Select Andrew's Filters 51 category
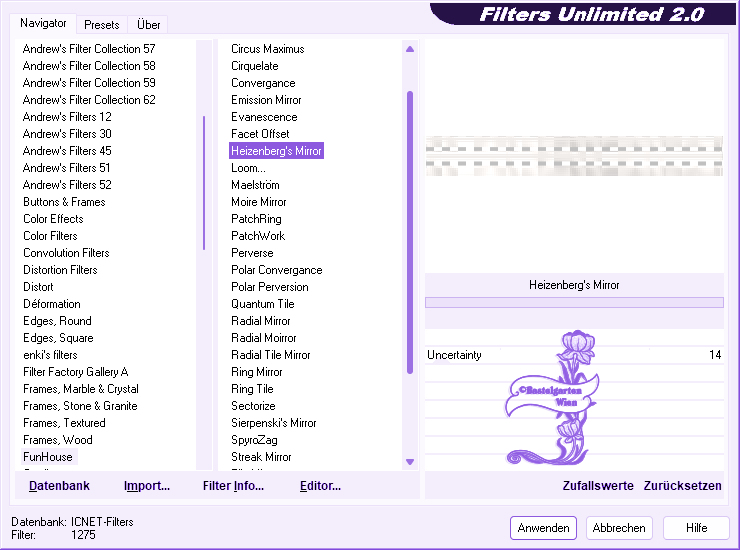Viewport: 740px width, 550px height. point(67,168)
